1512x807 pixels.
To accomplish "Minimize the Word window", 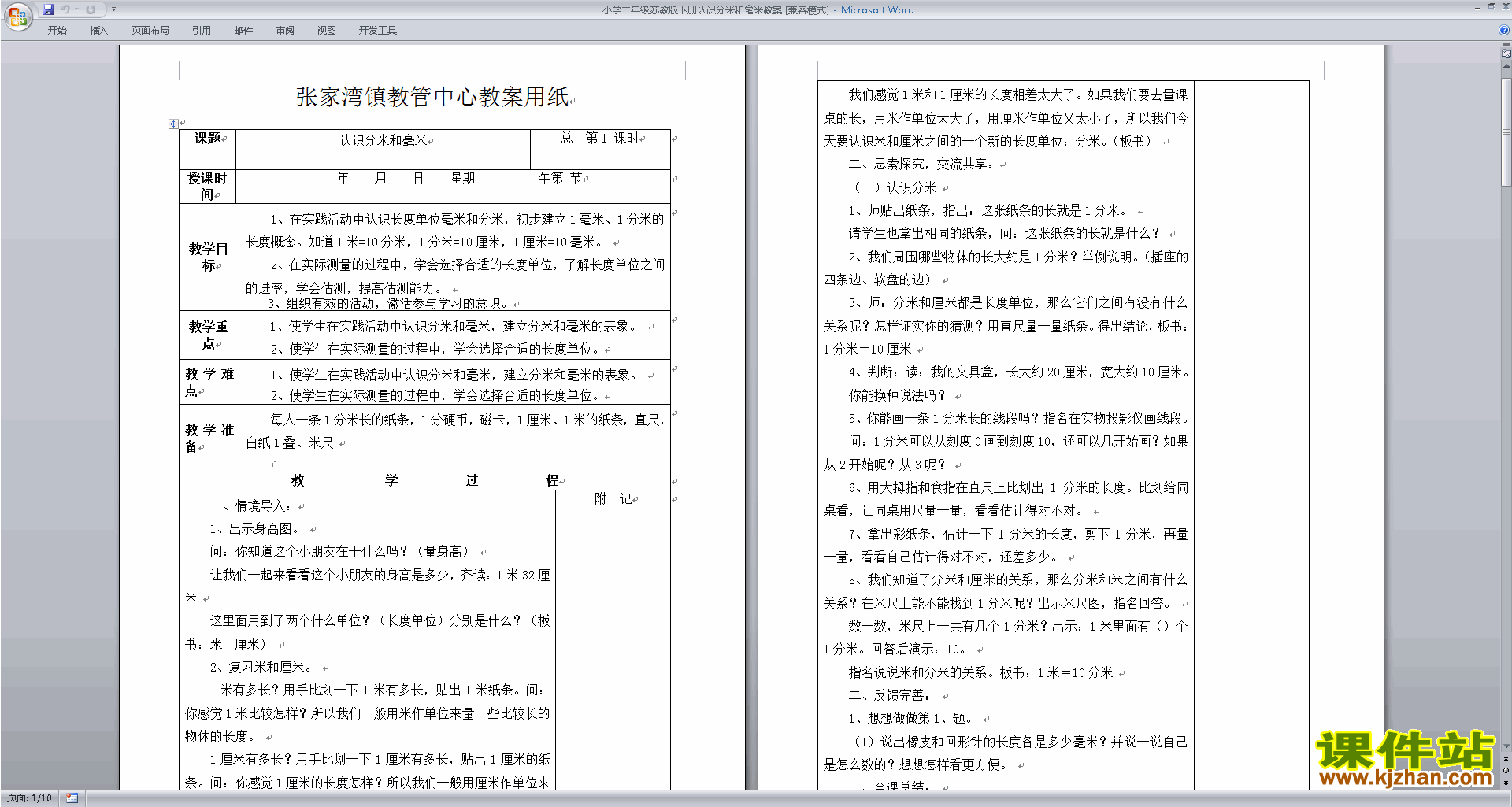I will tap(1477, 7).
